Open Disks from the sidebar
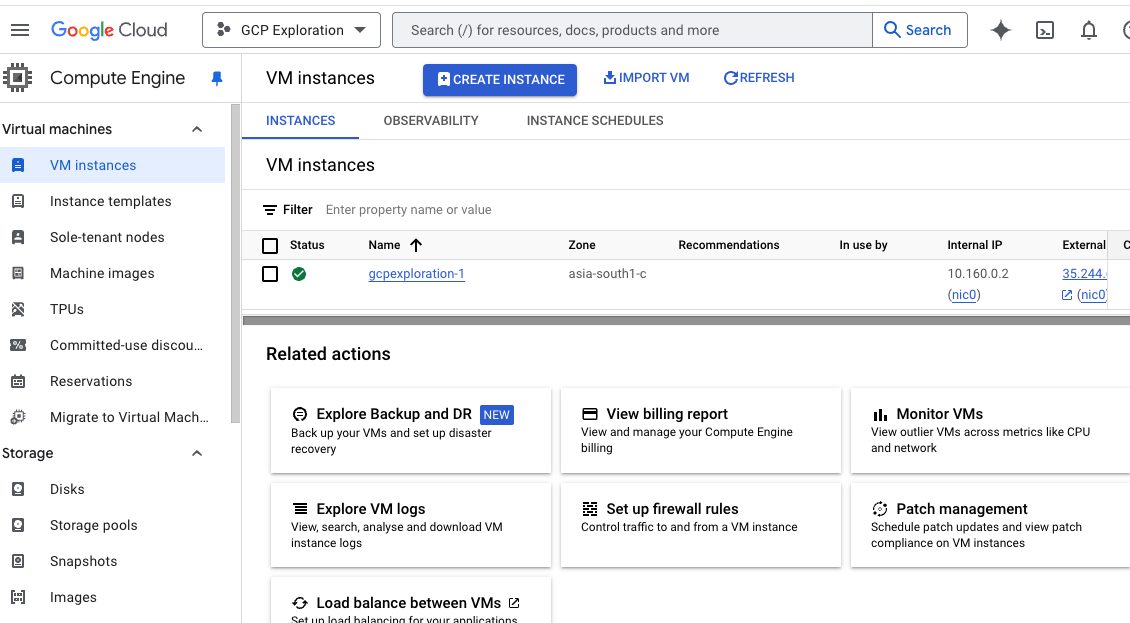This screenshot has width=1130, height=623. pos(67,489)
